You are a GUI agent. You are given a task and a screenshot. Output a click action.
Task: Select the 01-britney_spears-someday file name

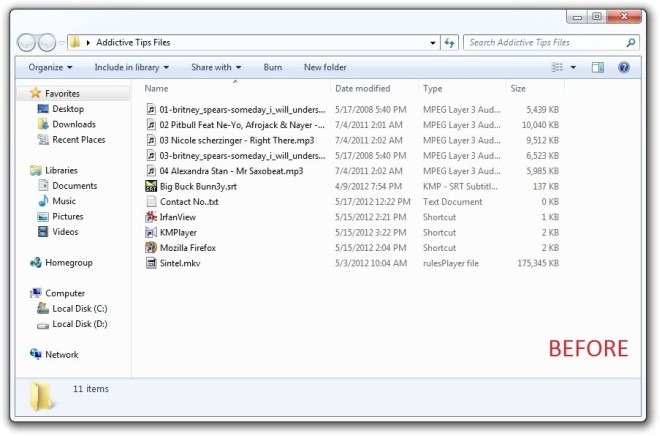[x=242, y=110]
